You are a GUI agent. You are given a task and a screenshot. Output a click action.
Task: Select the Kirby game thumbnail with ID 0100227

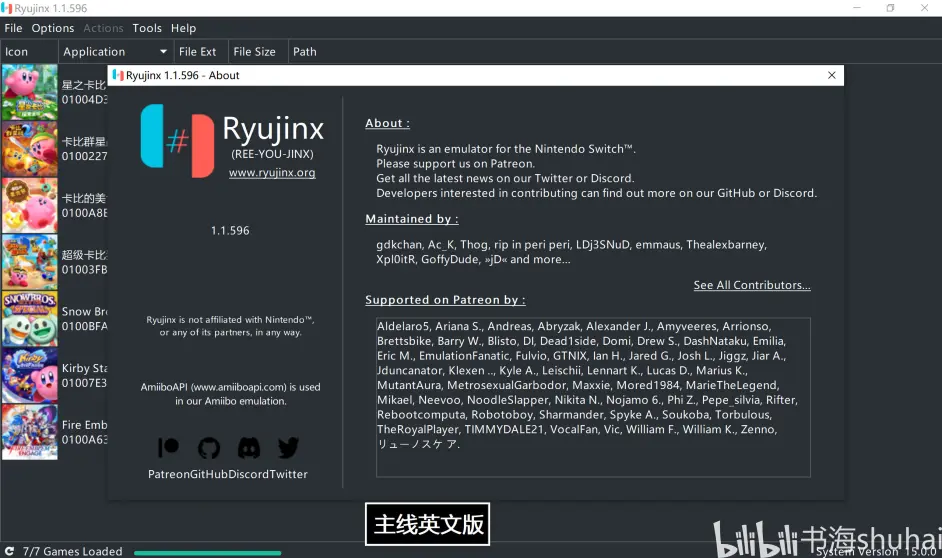[x=29, y=149]
